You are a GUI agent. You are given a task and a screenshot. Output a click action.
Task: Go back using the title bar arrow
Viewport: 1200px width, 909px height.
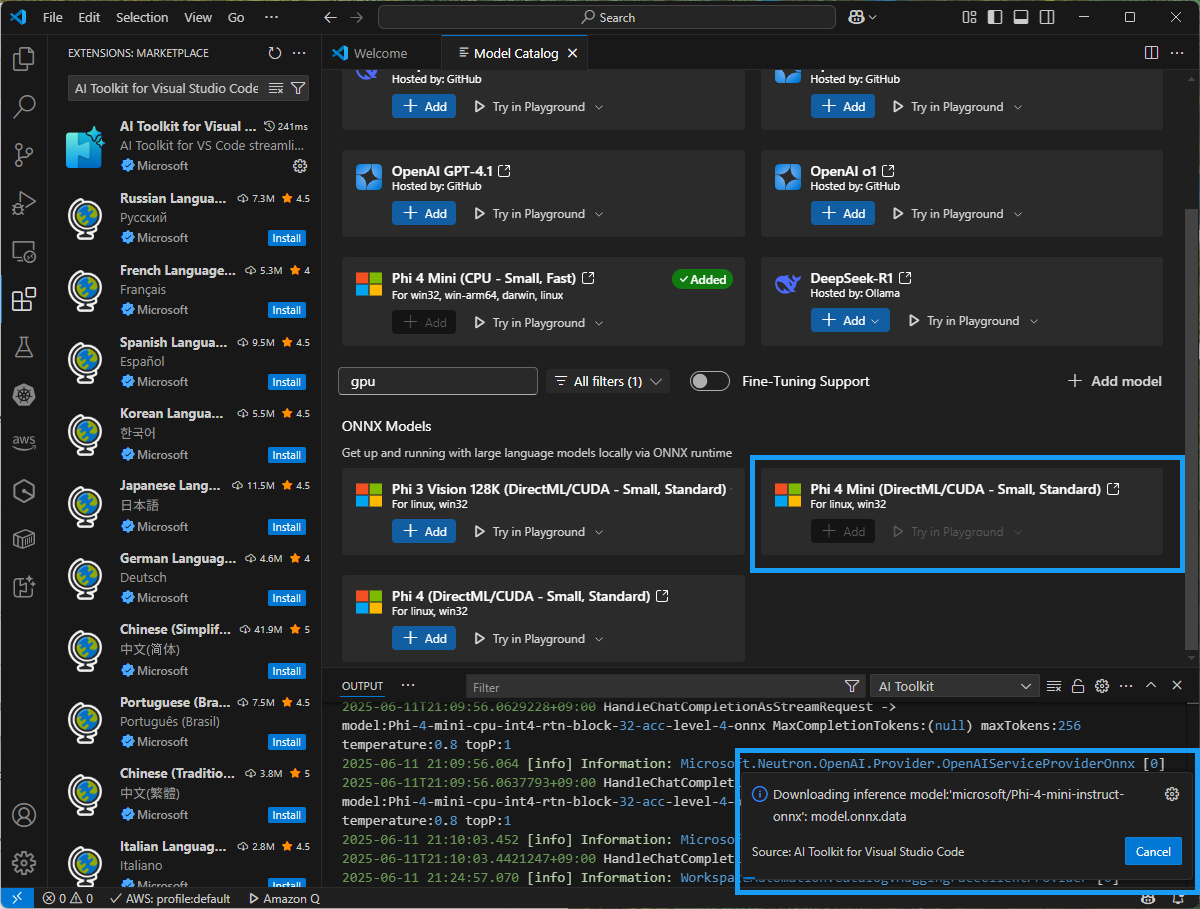pos(331,17)
